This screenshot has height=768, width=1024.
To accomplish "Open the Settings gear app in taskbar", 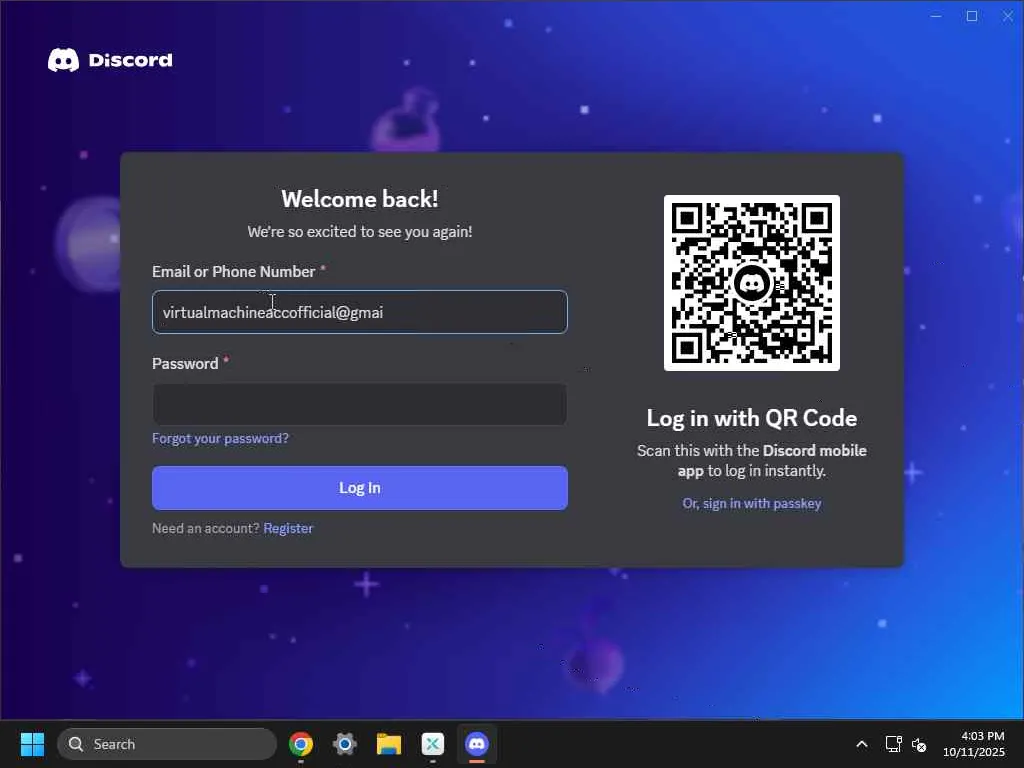I will pos(345,744).
